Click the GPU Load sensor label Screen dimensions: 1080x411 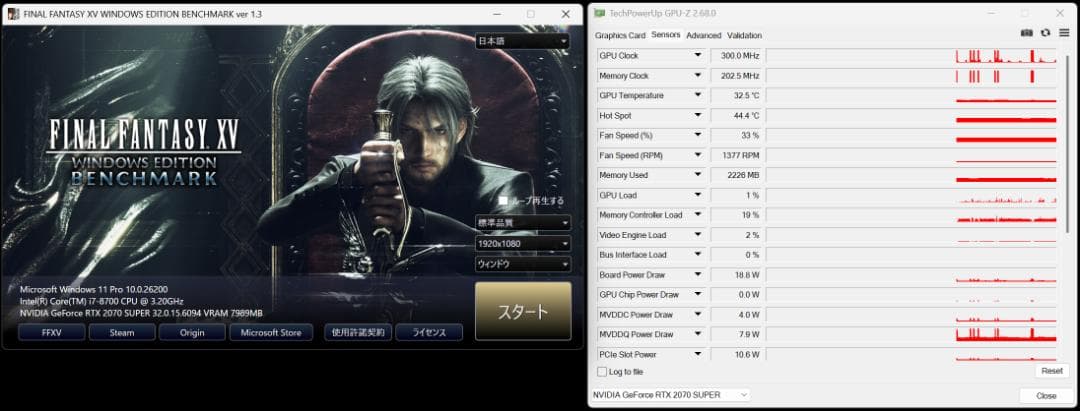[618, 196]
